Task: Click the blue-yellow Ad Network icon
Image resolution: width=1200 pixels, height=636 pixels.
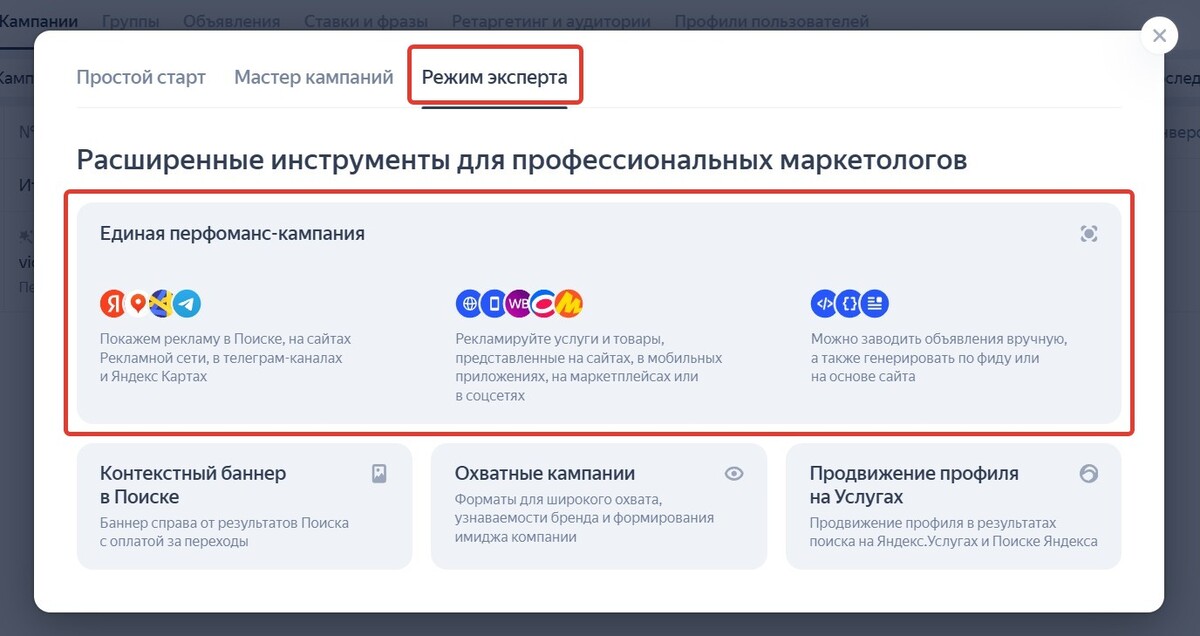Action: [x=161, y=303]
